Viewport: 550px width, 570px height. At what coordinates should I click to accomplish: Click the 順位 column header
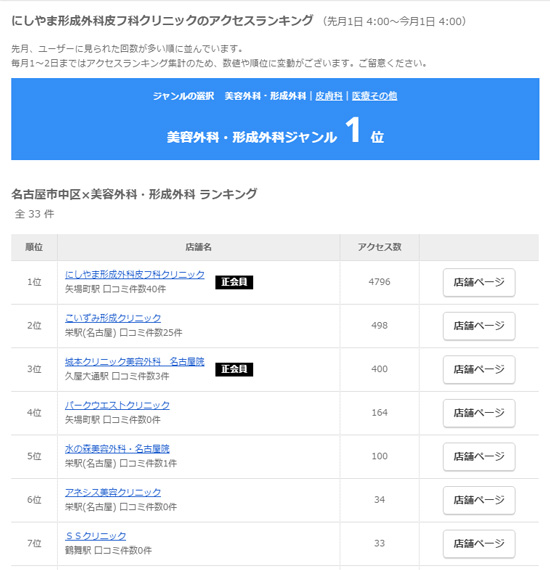[x=34, y=247]
